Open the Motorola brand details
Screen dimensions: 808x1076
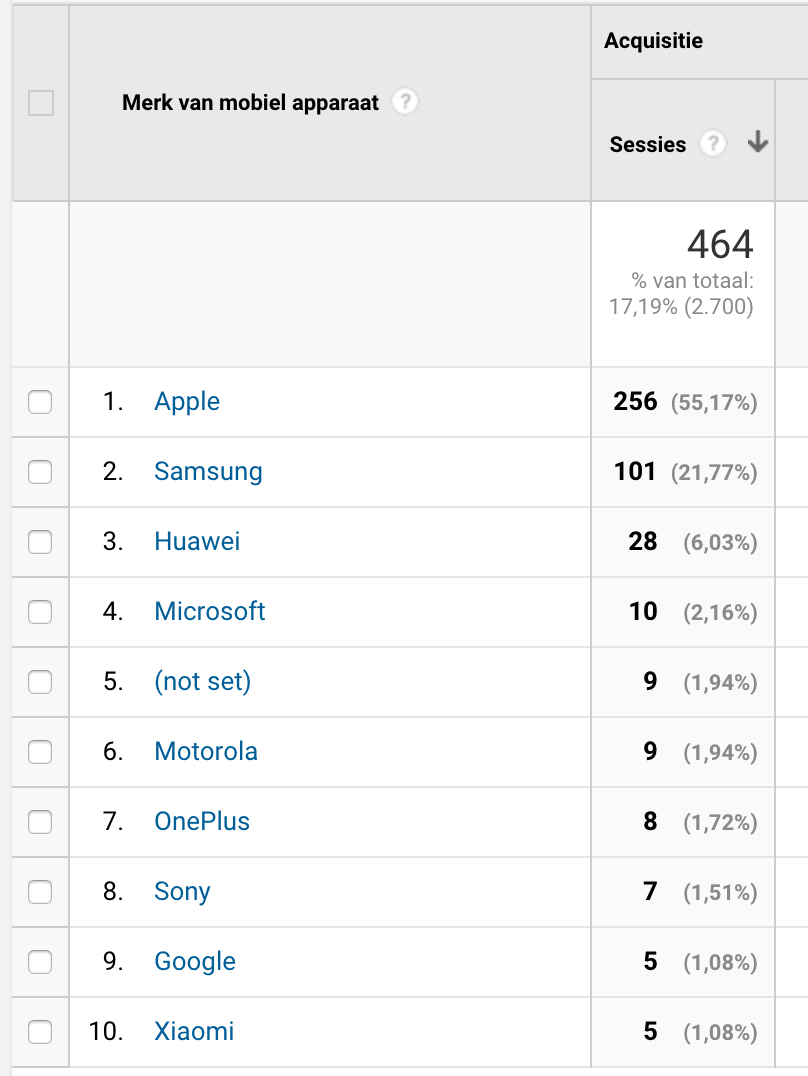(206, 752)
